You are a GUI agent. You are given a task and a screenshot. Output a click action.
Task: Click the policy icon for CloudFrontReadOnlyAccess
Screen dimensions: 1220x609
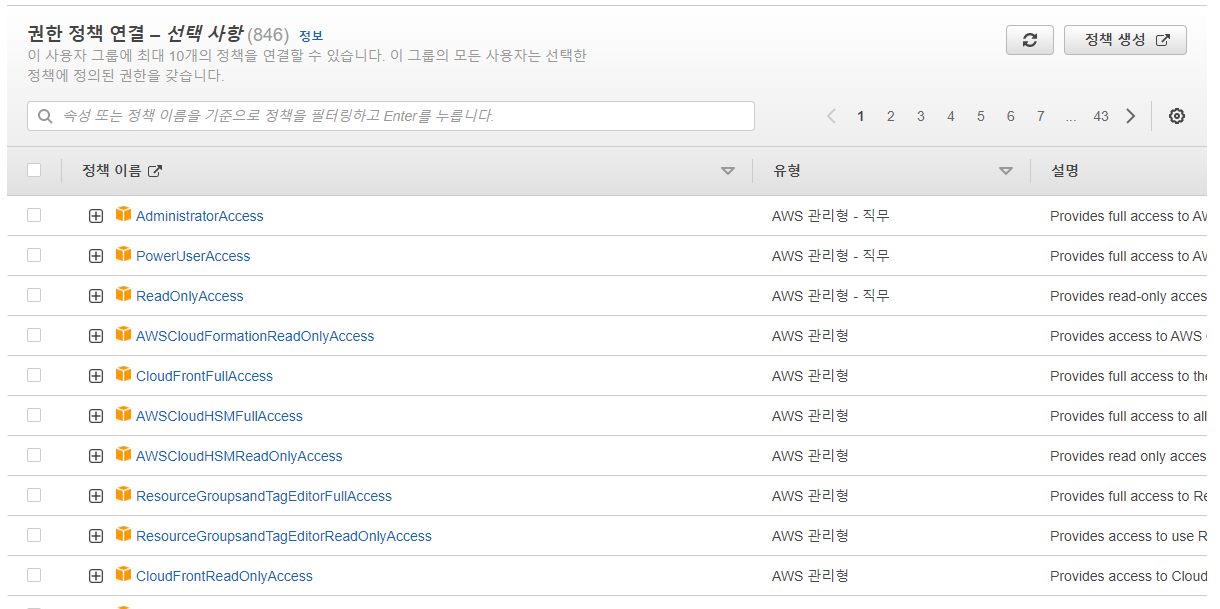click(123, 574)
